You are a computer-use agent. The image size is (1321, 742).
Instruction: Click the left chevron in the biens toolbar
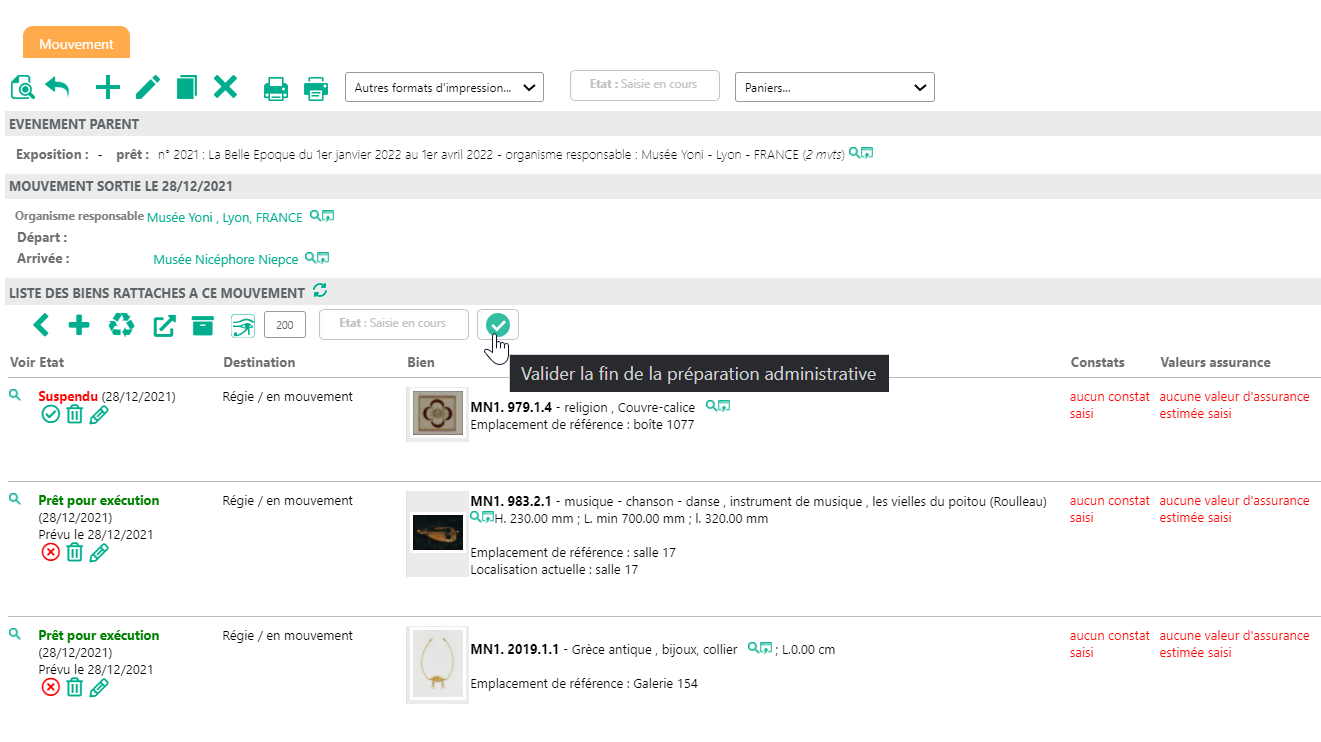[x=41, y=325]
